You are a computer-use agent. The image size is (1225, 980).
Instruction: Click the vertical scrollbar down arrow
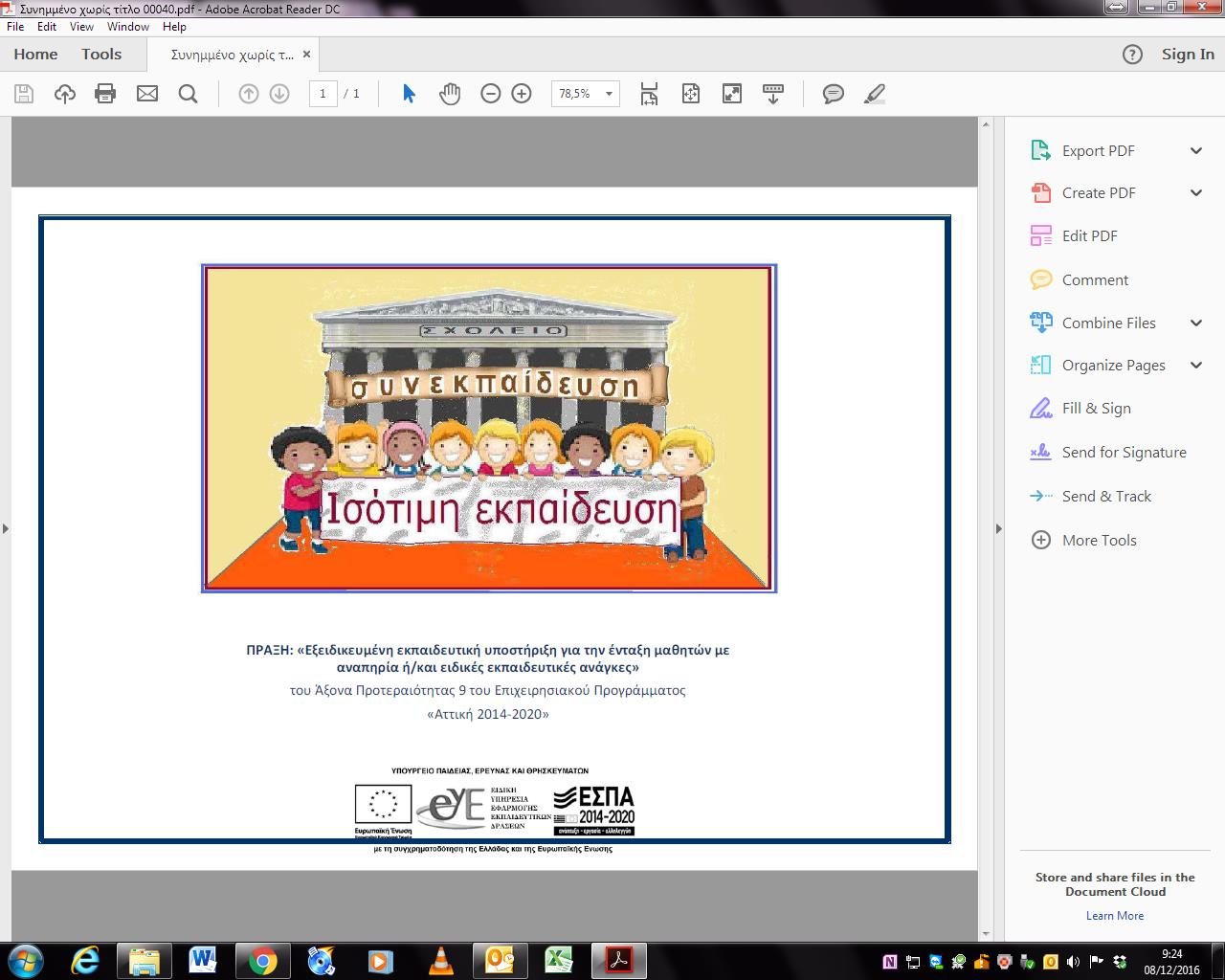986,934
